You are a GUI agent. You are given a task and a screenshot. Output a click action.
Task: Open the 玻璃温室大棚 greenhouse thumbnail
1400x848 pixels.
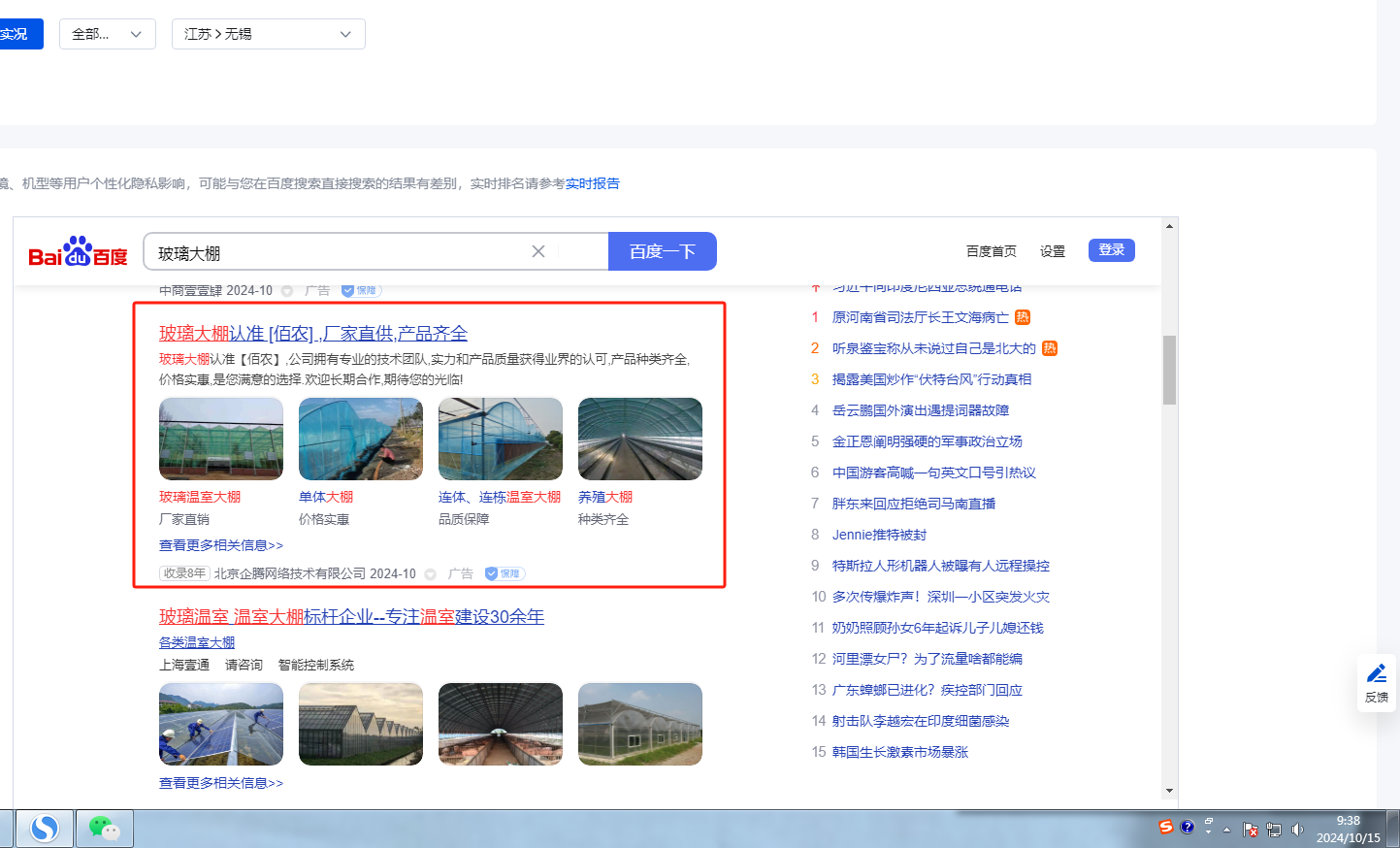pos(221,439)
